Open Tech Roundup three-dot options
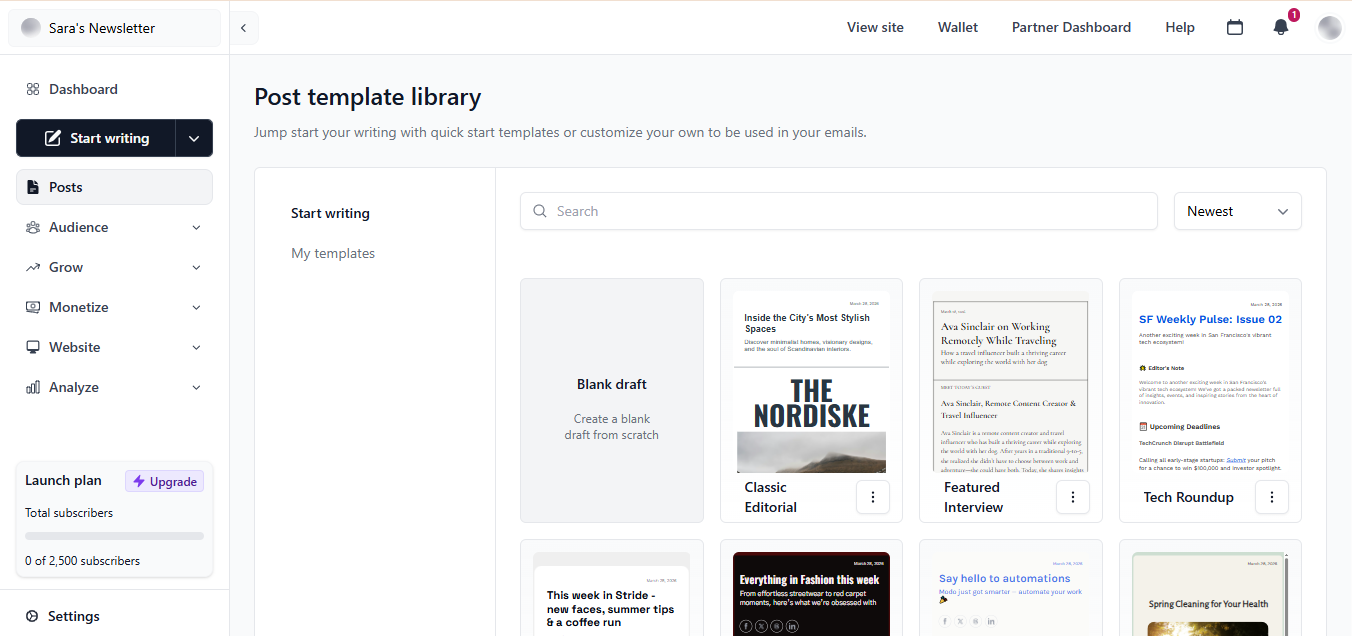 [1272, 497]
